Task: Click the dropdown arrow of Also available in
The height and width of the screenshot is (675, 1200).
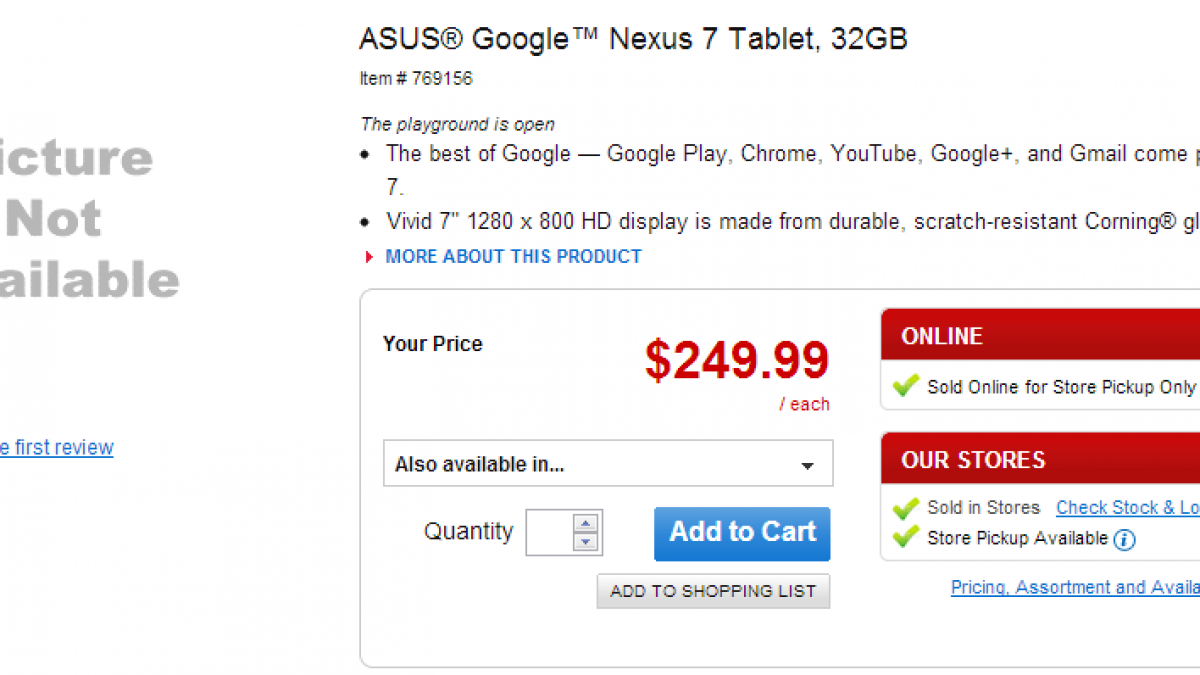Action: 807,466
